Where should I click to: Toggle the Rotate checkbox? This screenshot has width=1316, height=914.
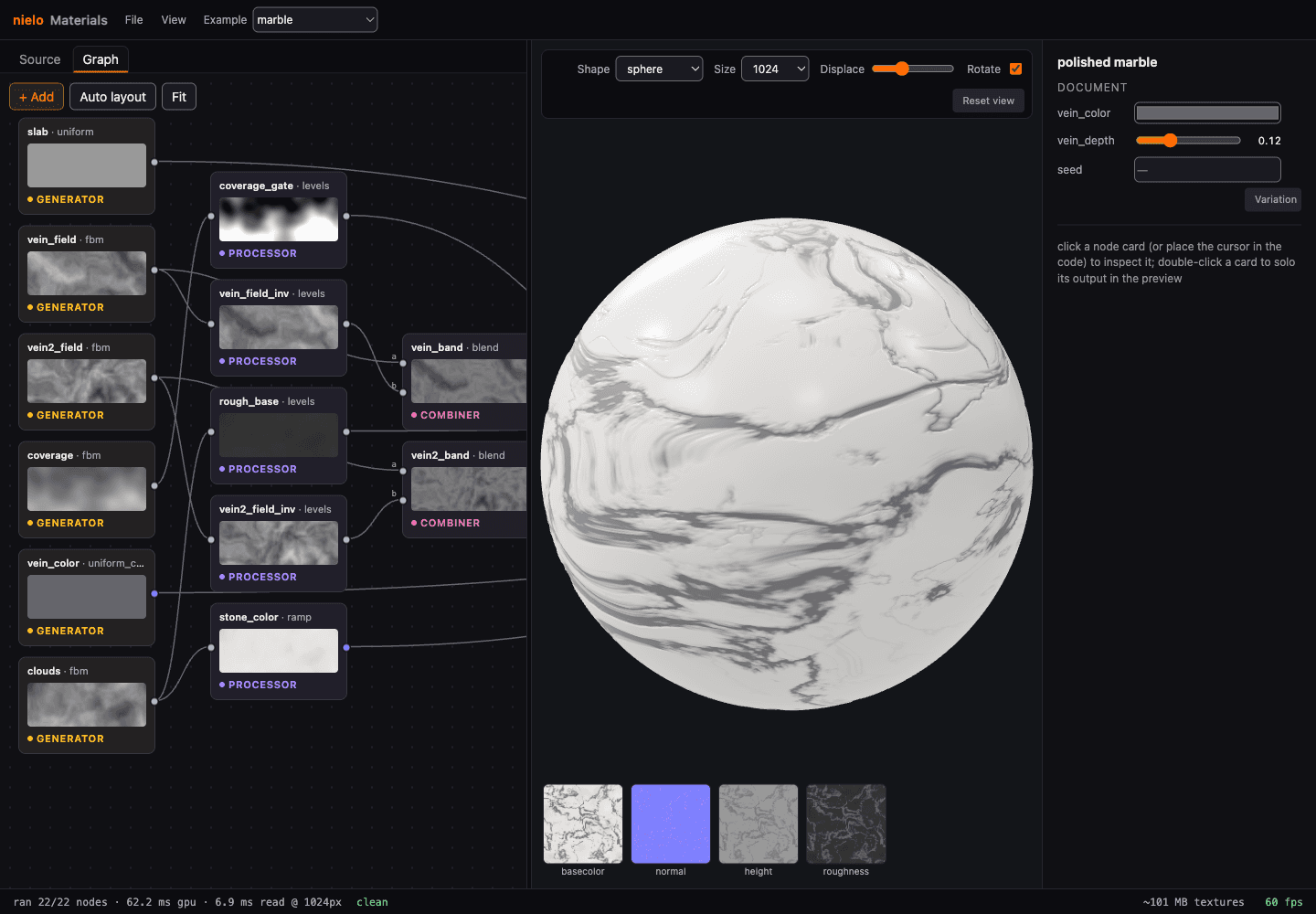tap(1015, 69)
